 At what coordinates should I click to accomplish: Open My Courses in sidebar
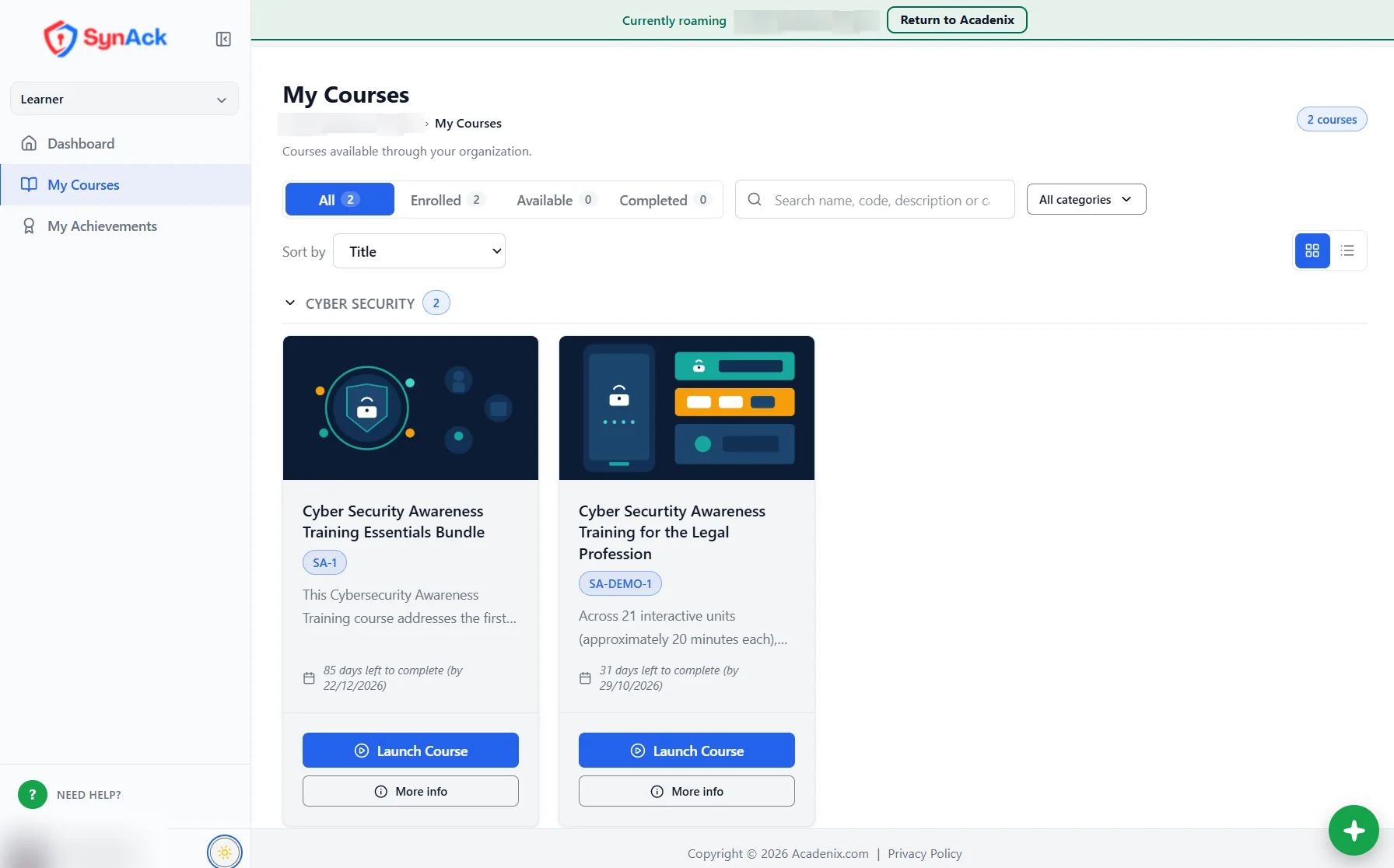[125, 184]
